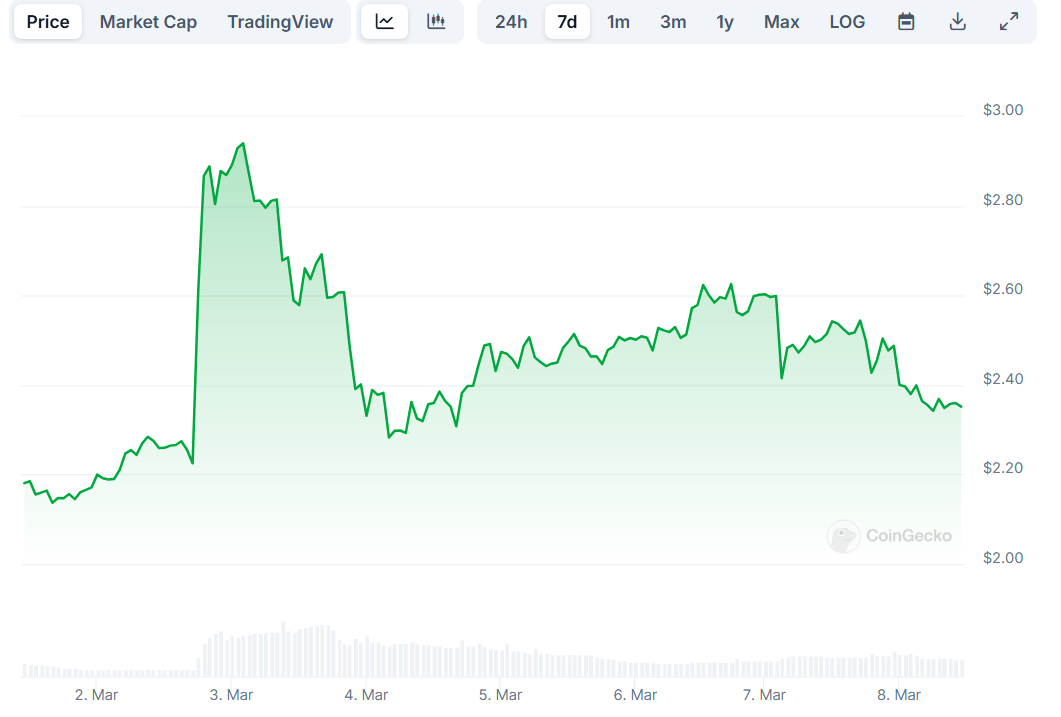This screenshot has height=717, width=1061.
Task: Click the 7. Mar date label
Action: 764,695
